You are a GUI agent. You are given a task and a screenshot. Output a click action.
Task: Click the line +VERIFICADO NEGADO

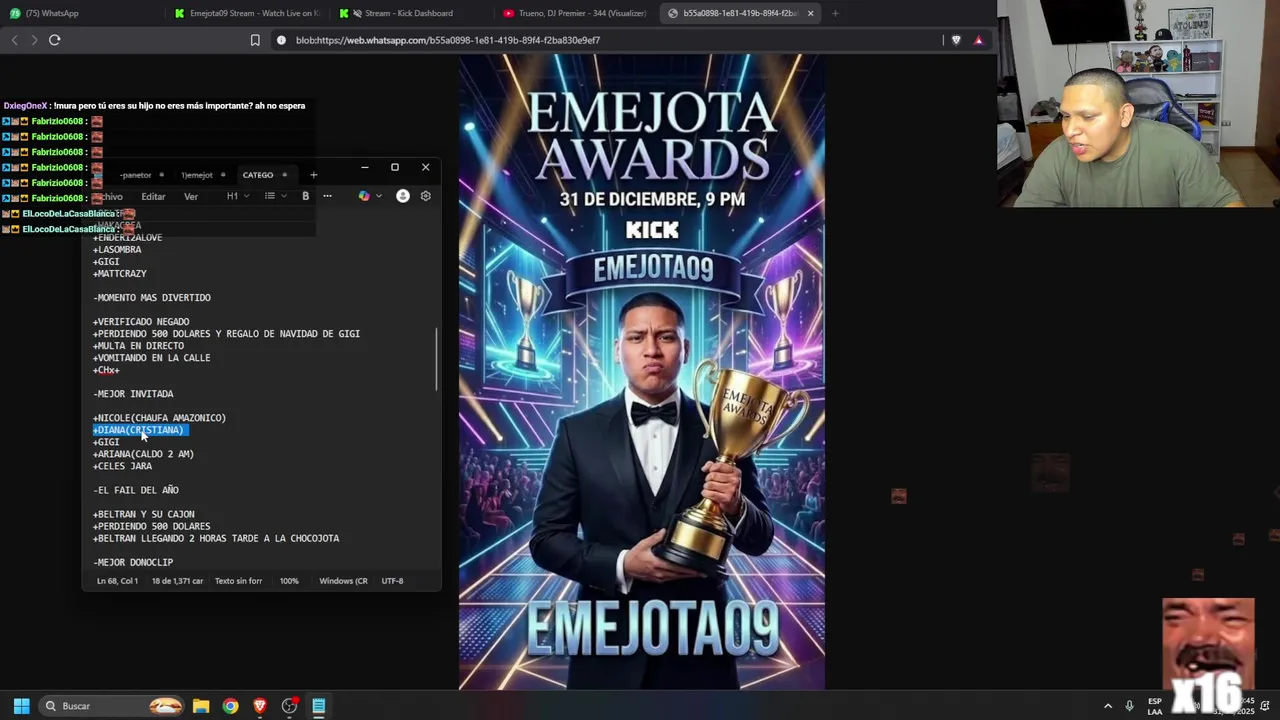[x=141, y=322]
